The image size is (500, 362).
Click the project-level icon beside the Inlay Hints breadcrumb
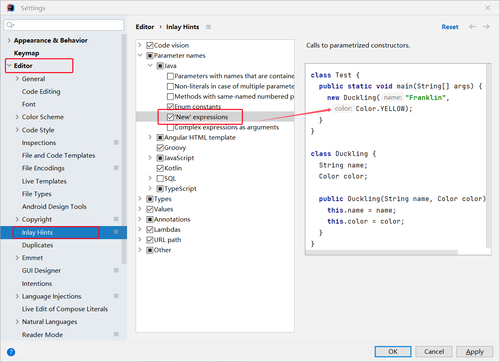pos(208,27)
